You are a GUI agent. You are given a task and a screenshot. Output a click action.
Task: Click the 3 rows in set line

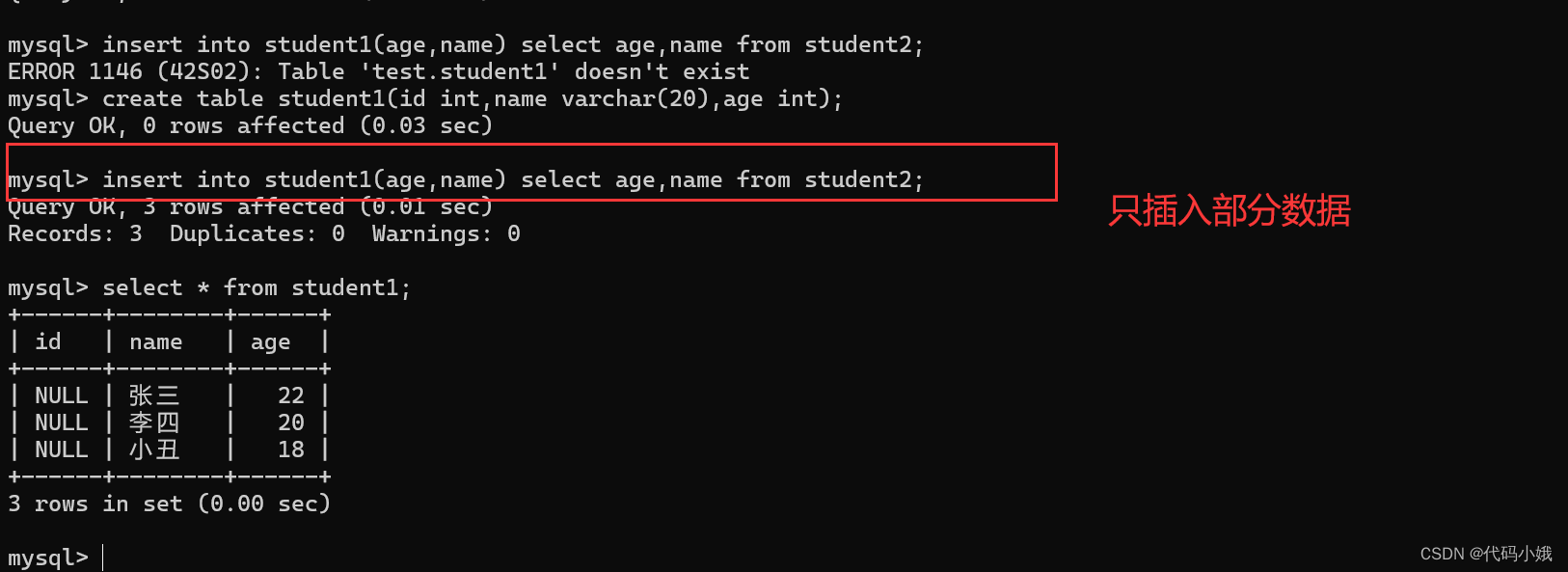click(169, 504)
